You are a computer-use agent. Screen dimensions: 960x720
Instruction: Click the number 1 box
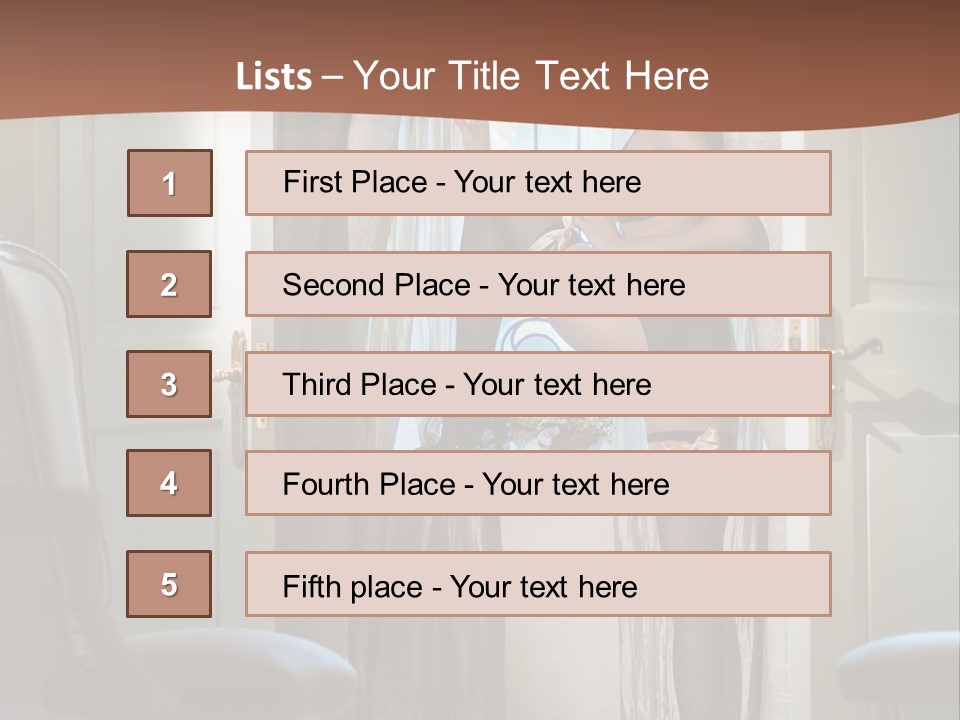click(170, 183)
